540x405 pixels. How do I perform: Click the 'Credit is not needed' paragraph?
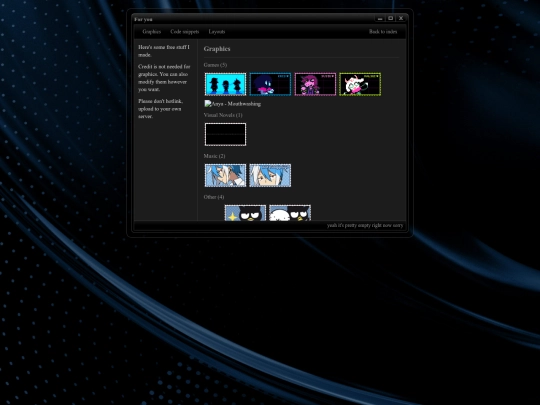164,78
